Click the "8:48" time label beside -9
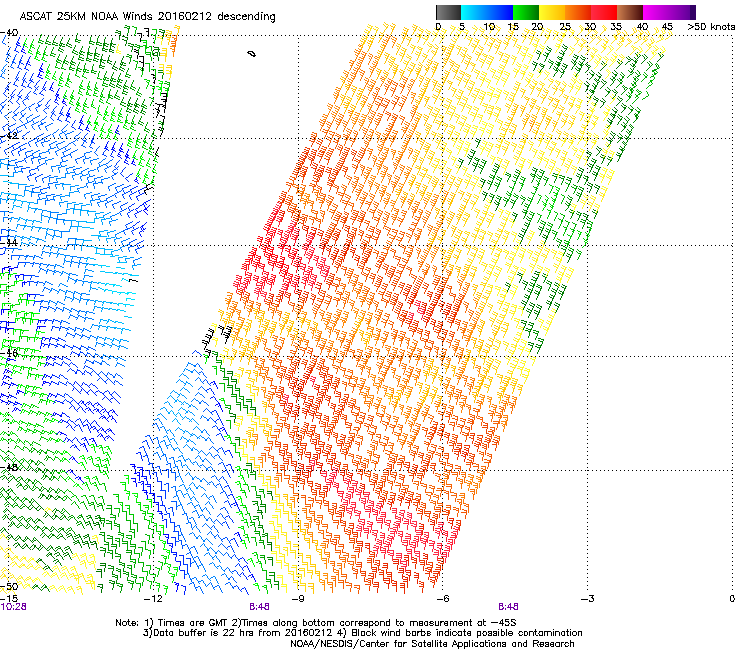Viewport: 740px width, 650px height. click(x=260, y=607)
